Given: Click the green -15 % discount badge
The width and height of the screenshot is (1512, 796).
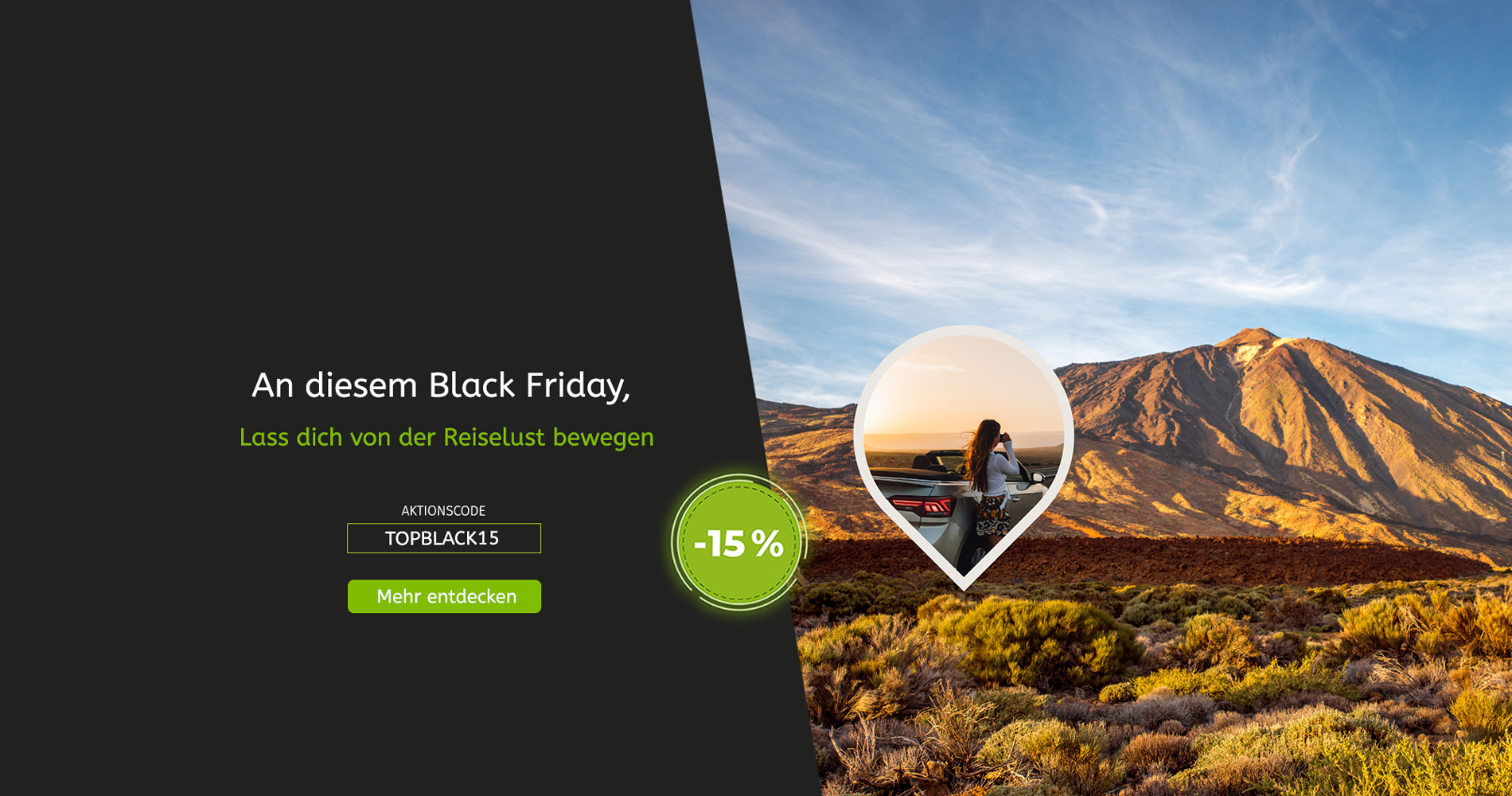Looking at the screenshot, I should coord(738,543).
